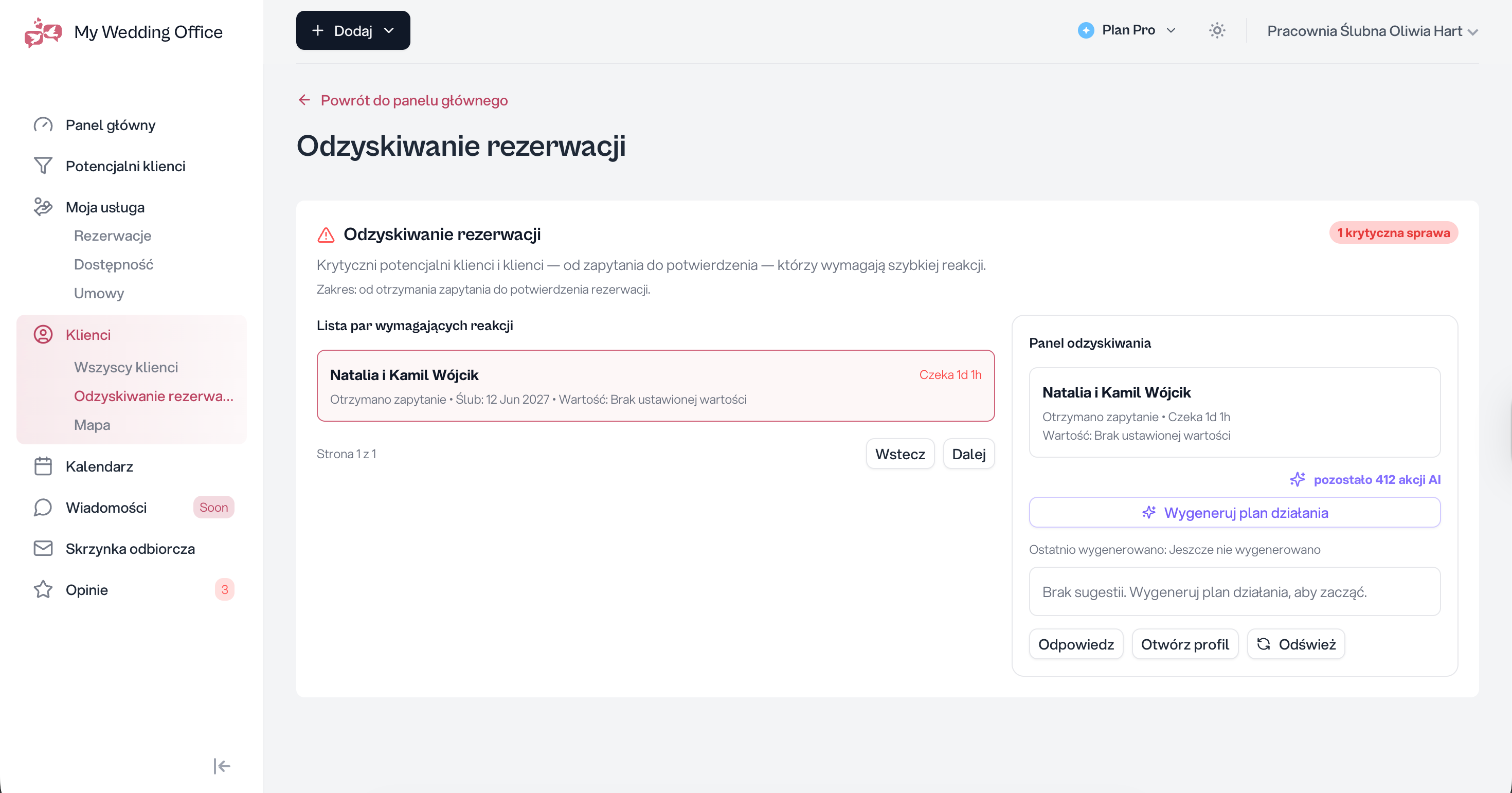This screenshot has width=1512, height=793.
Task: Click the 1 krytyczna sprawa badge
Action: (x=1393, y=233)
